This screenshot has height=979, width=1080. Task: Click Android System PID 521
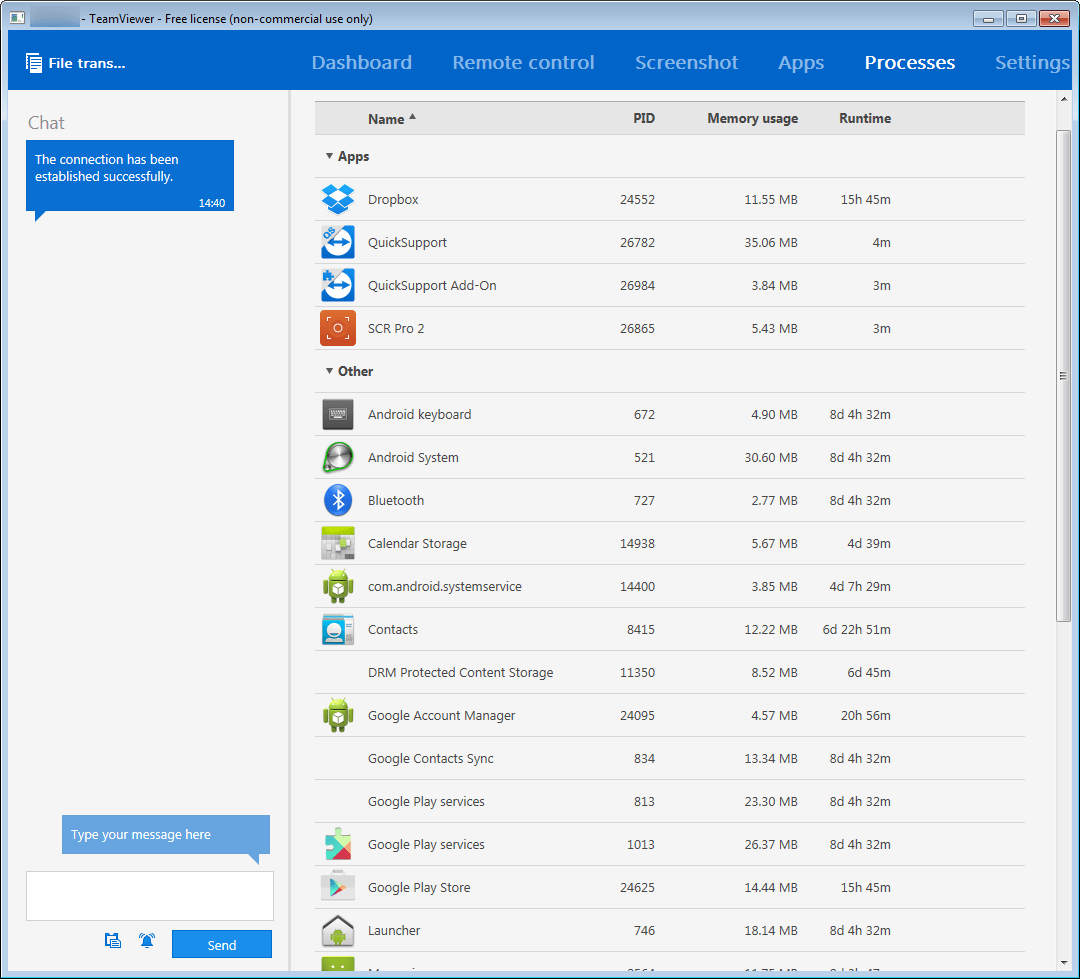(644, 457)
